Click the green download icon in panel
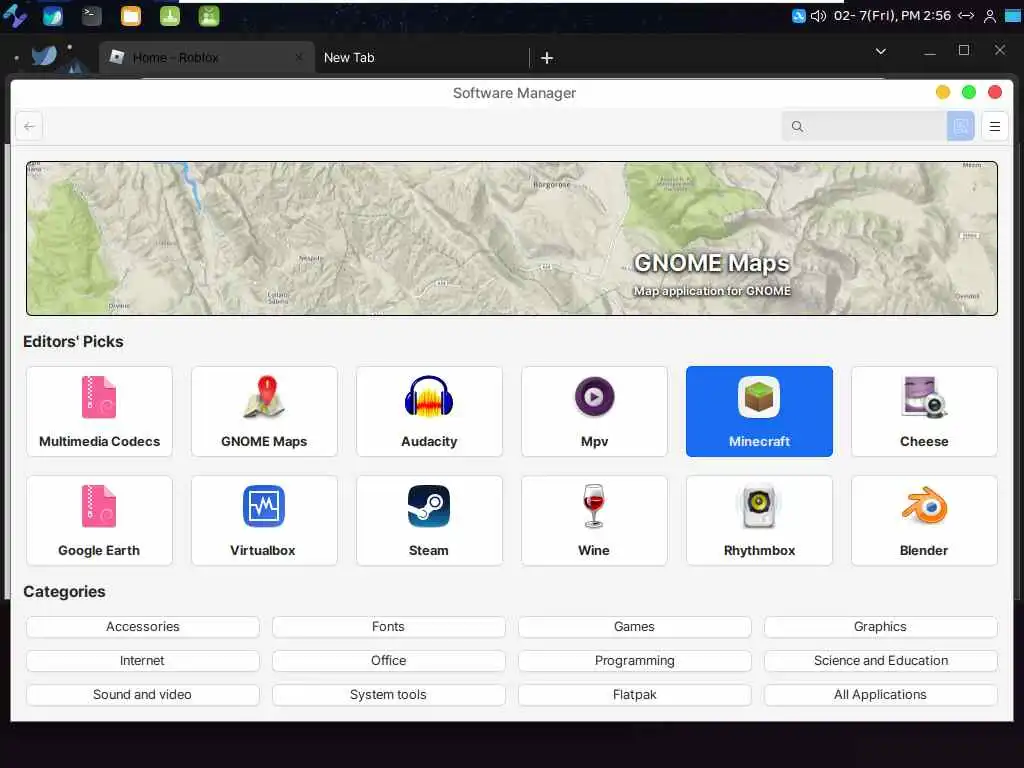 point(170,16)
